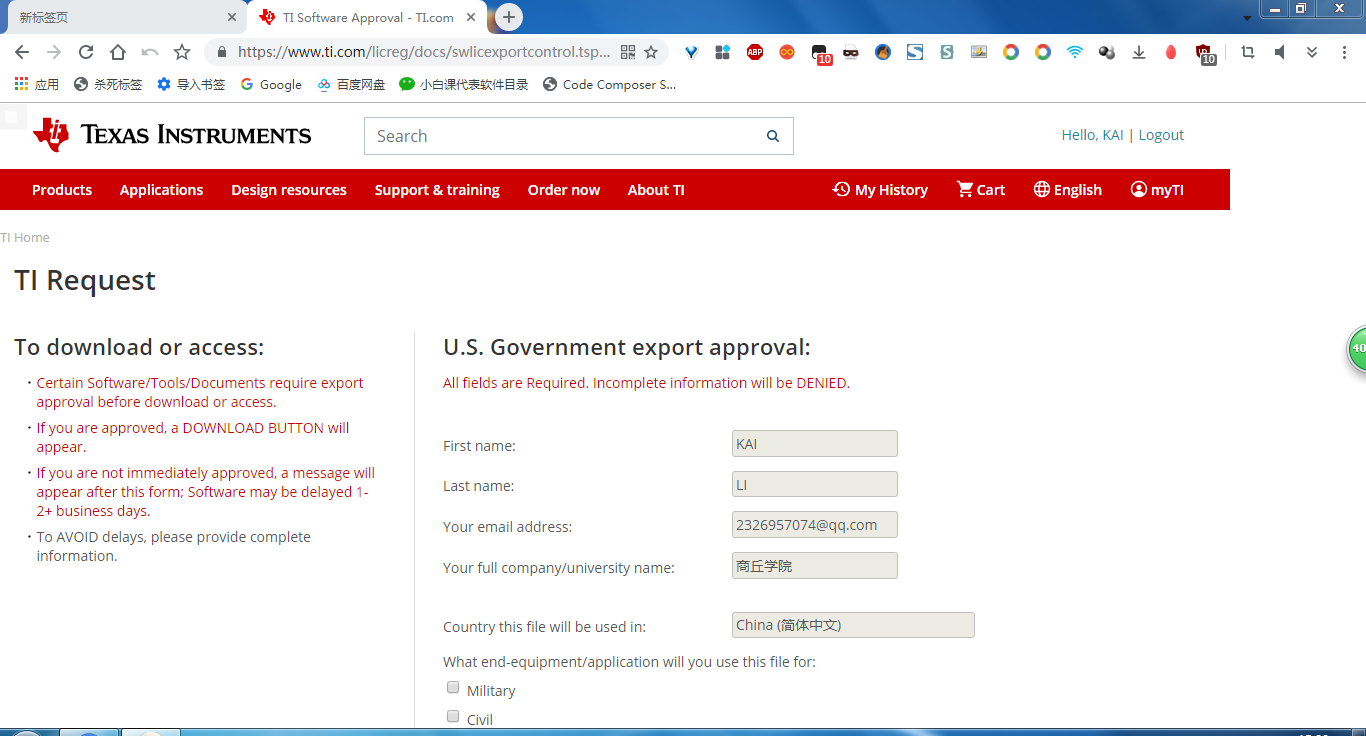The image size is (1366, 736).
Task: Open the 应用 apps bookmark
Action: (x=37, y=85)
